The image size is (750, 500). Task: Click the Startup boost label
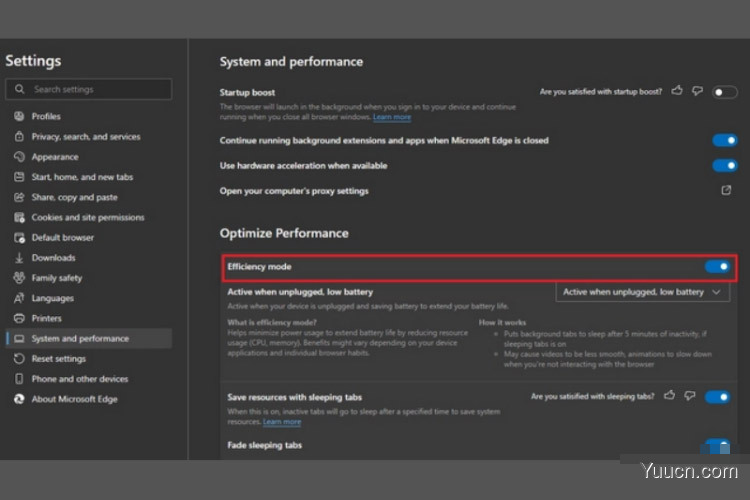(x=247, y=92)
